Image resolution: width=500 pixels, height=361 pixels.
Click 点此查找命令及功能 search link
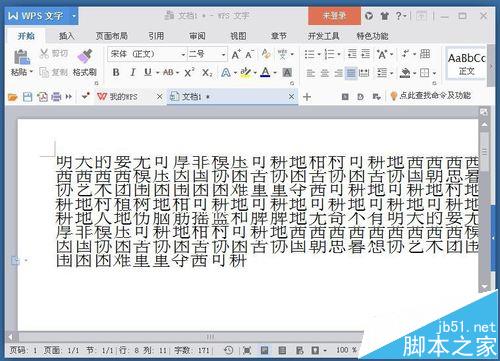[435, 96]
